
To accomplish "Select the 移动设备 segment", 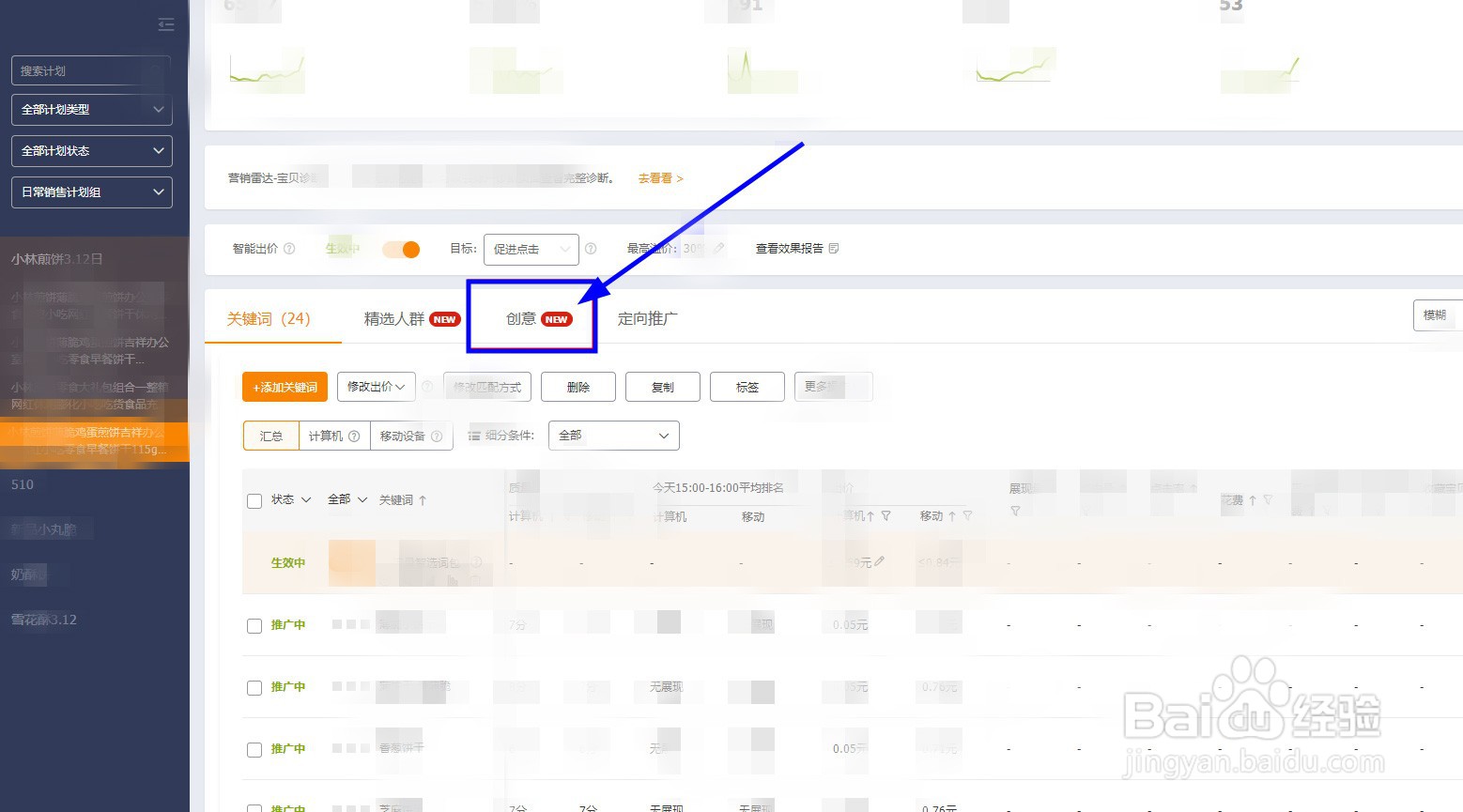I will point(411,437).
